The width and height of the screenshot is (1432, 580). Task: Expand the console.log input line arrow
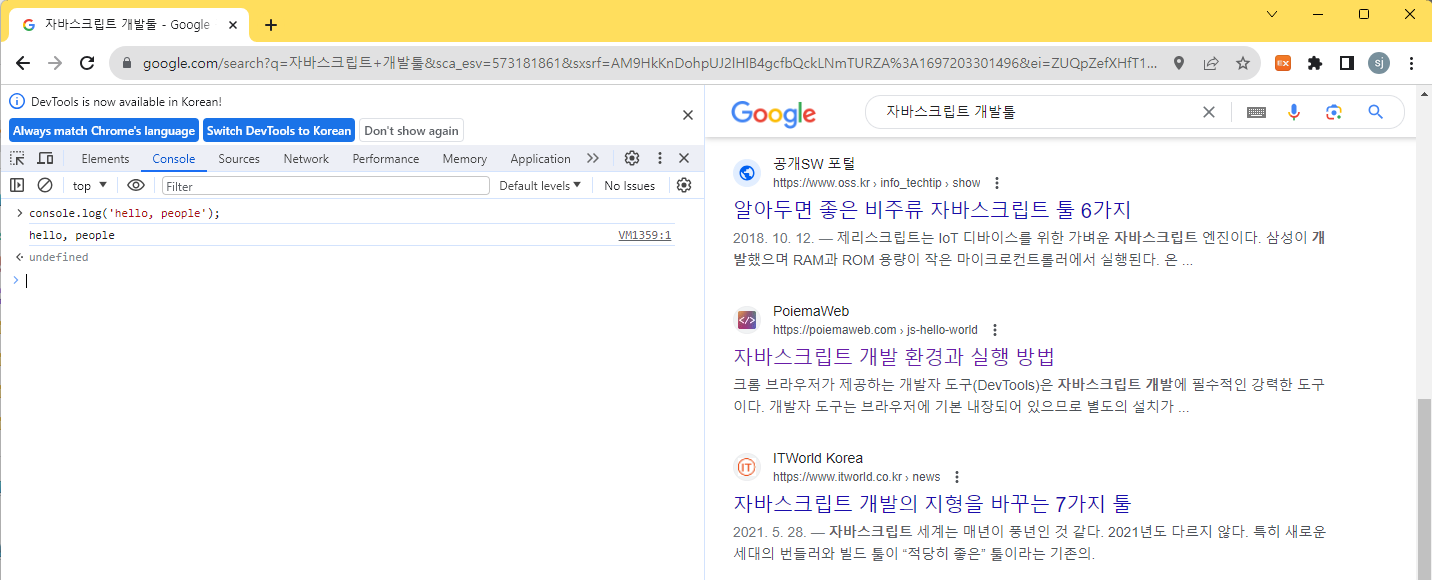(x=19, y=213)
